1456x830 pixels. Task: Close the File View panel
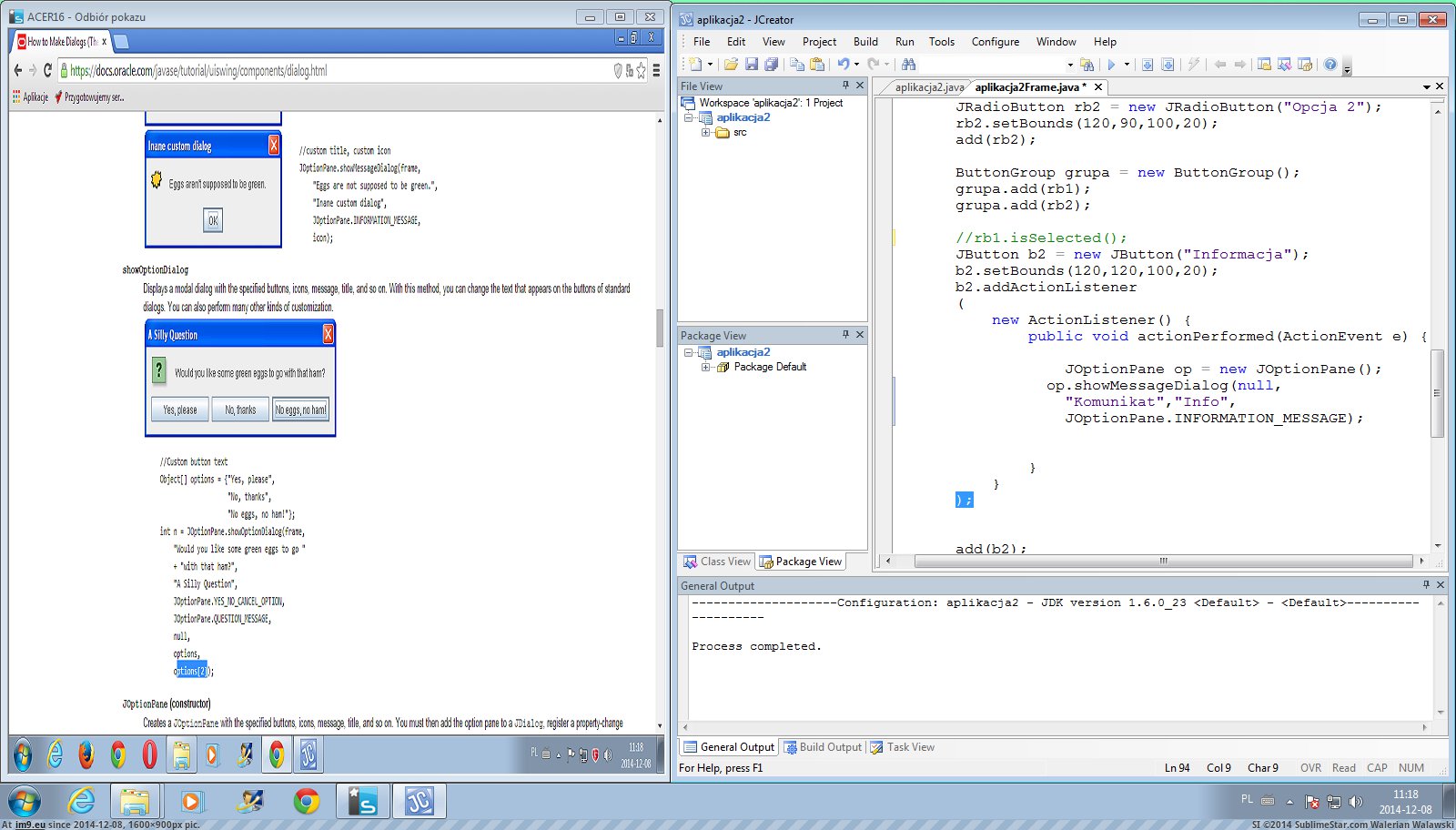pyautogui.click(x=860, y=86)
